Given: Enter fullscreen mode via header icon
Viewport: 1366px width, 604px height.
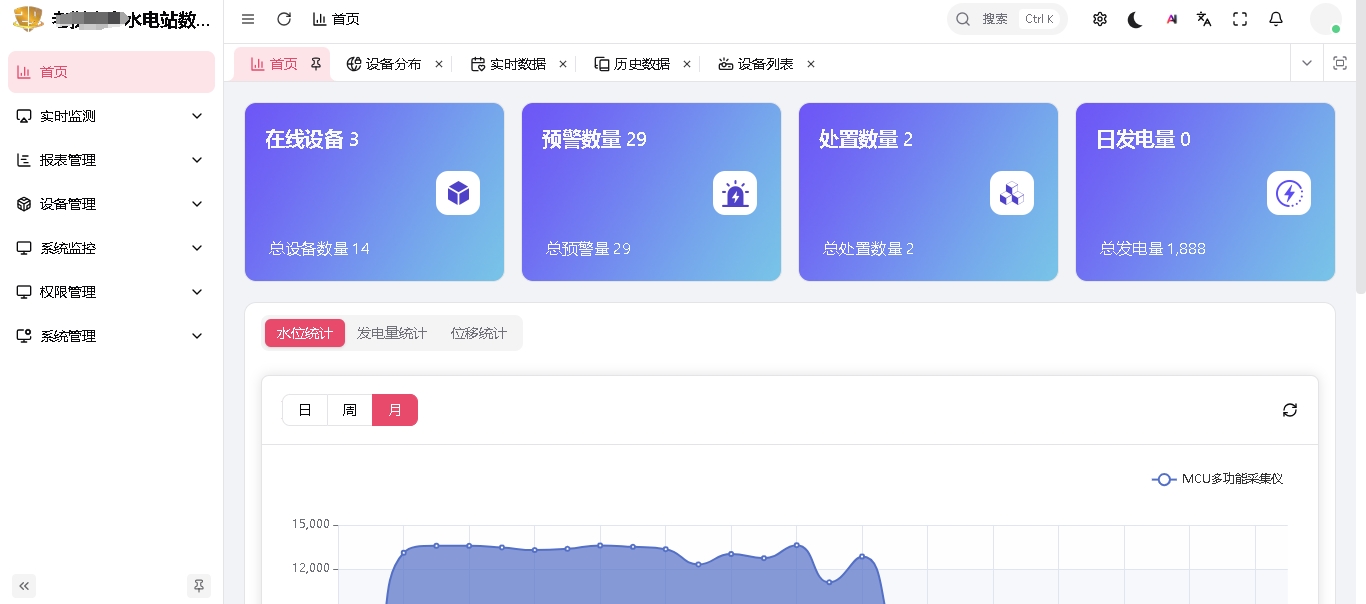Looking at the screenshot, I should coord(1240,19).
